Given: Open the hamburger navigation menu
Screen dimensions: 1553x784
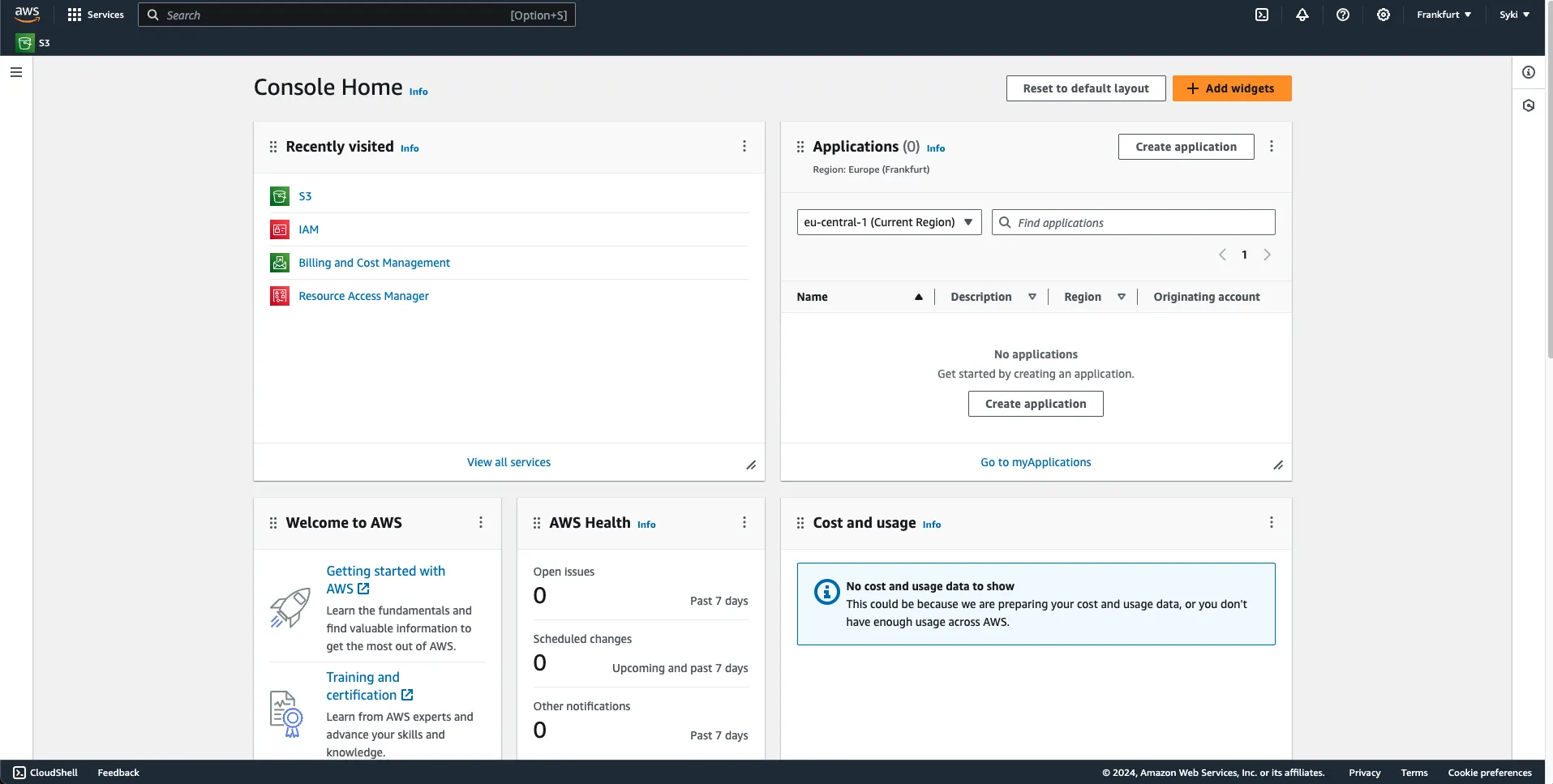Looking at the screenshot, I should pos(16,72).
